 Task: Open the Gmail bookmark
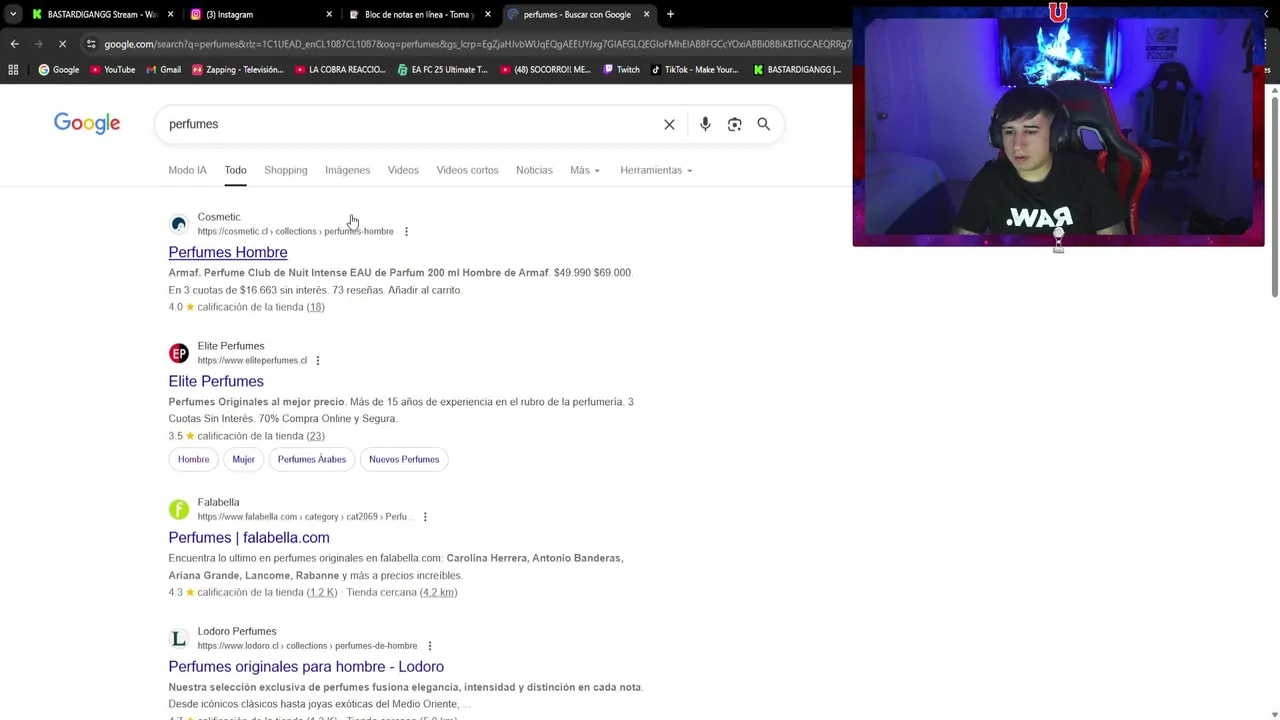point(163,69)
